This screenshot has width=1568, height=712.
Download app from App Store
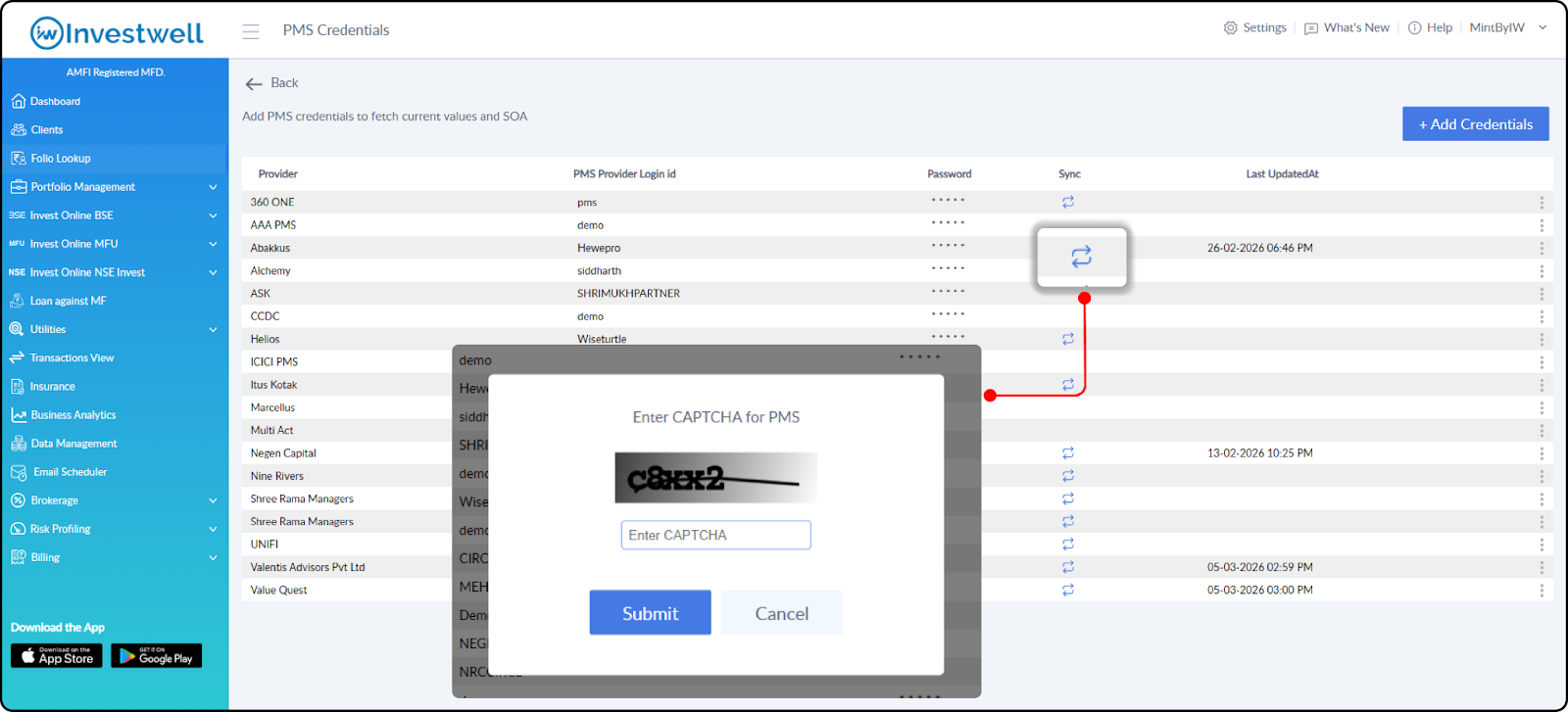pyautogui.click(x=57, y=655)
